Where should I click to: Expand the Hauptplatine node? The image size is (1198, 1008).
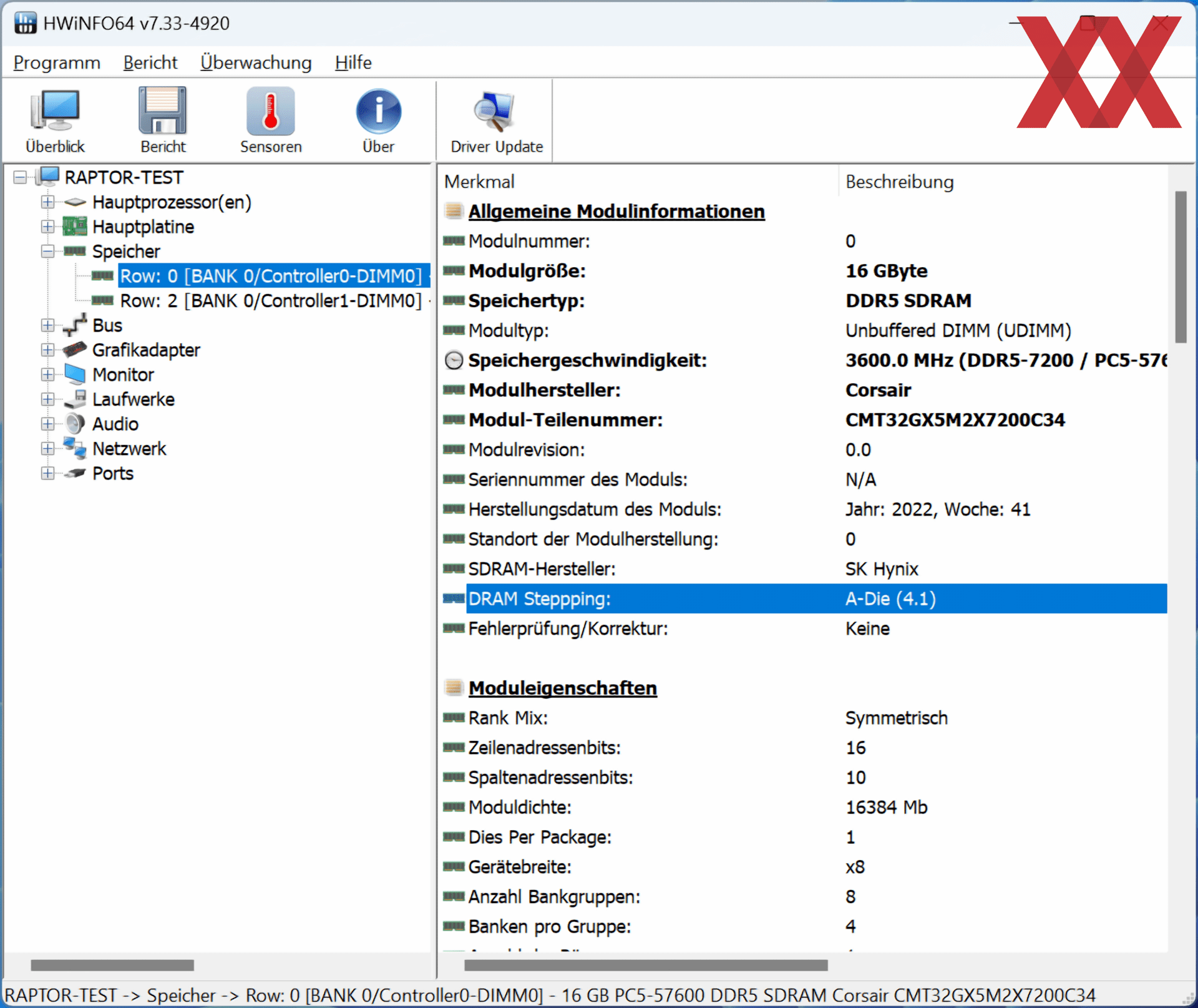[x=48, y=227]
